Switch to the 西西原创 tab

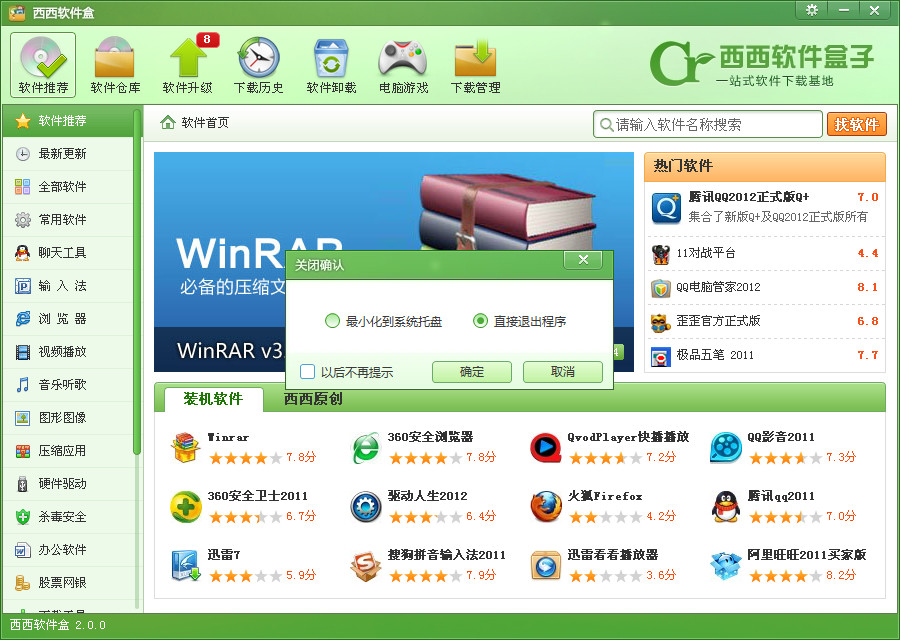(313, 399)
